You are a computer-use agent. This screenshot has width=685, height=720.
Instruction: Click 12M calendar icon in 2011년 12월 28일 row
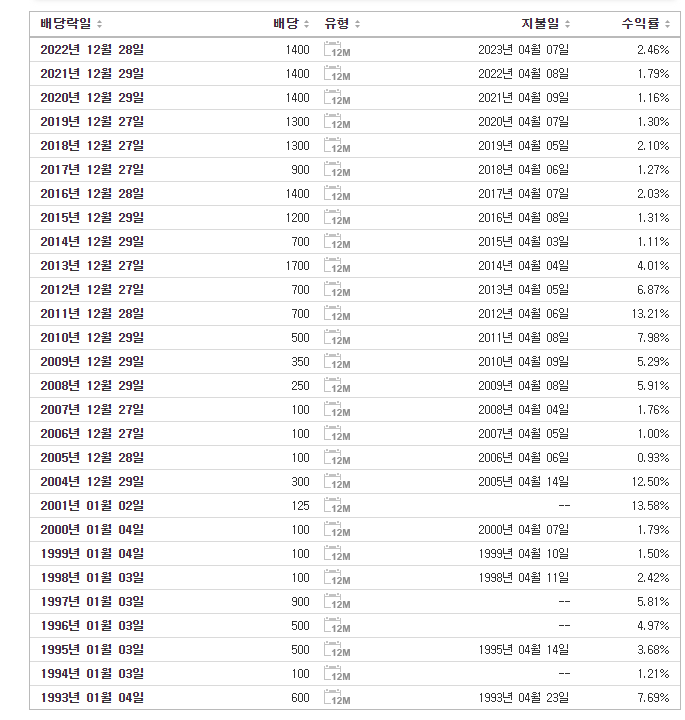(x=337, y=314)
